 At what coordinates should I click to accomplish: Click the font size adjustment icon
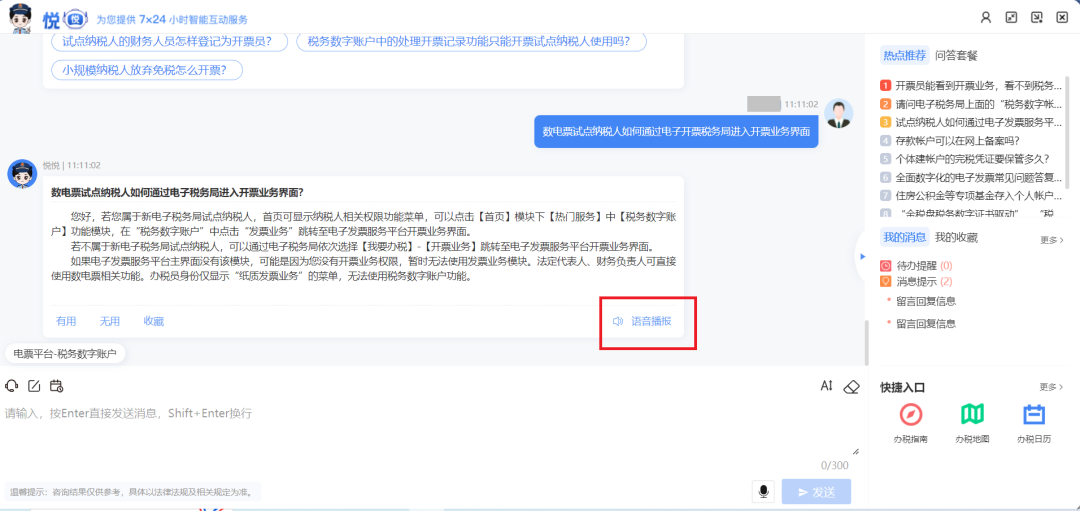pyautogui.click(x=826, y=386)
